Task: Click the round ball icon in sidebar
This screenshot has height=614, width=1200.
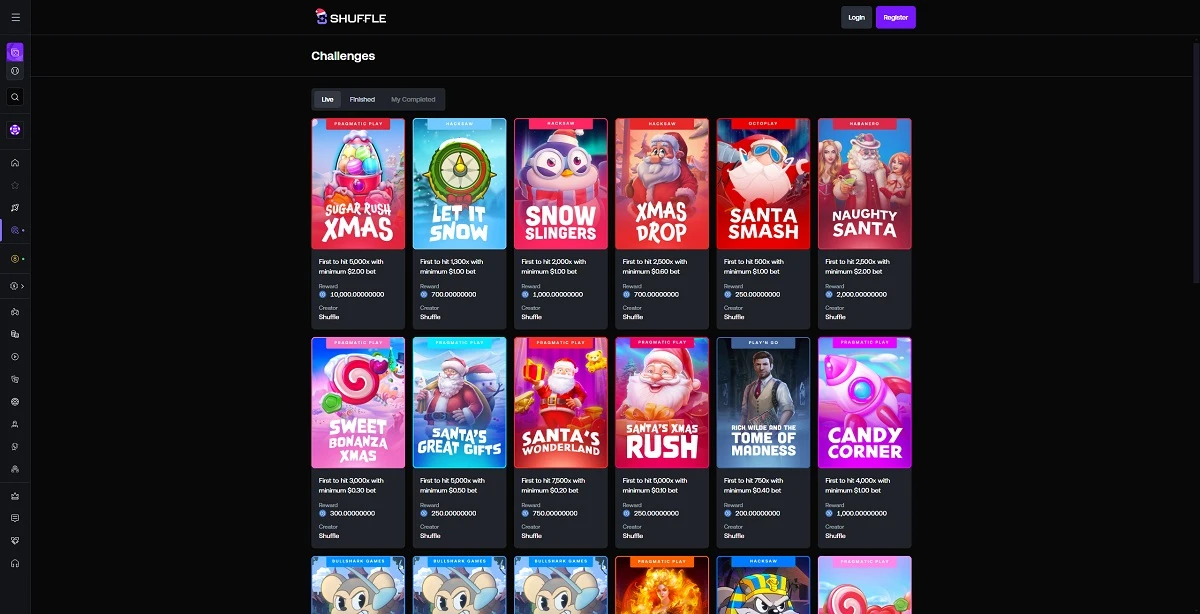Action: (15, 401)
